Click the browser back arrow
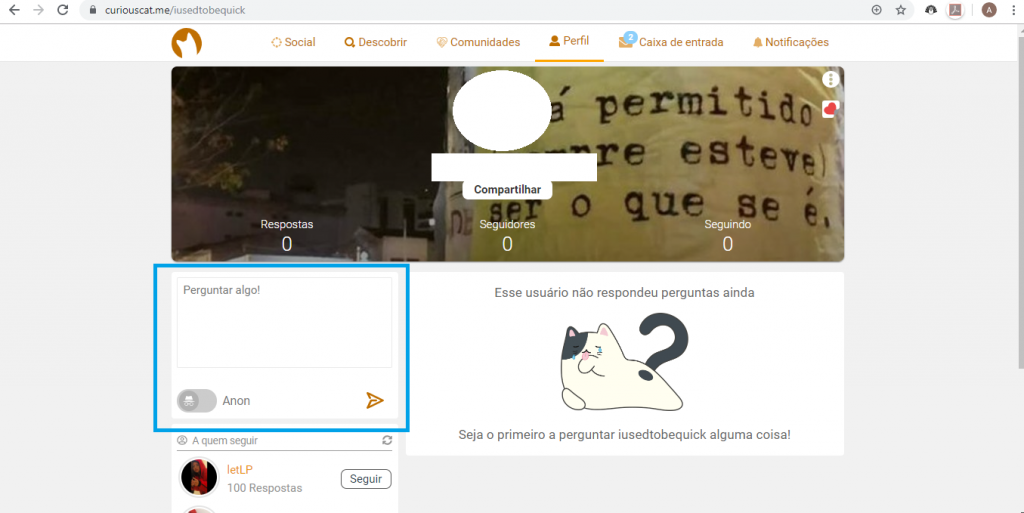The width and height of the screenshot is (1024, 513). pos(14,10)
